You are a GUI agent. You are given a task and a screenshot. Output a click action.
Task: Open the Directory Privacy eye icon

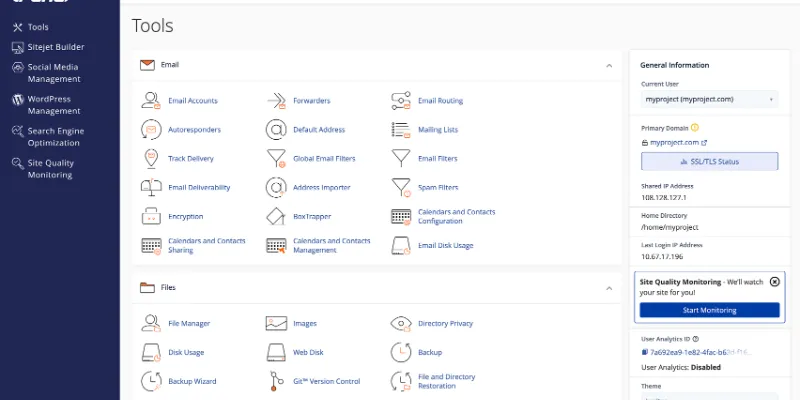401,323
